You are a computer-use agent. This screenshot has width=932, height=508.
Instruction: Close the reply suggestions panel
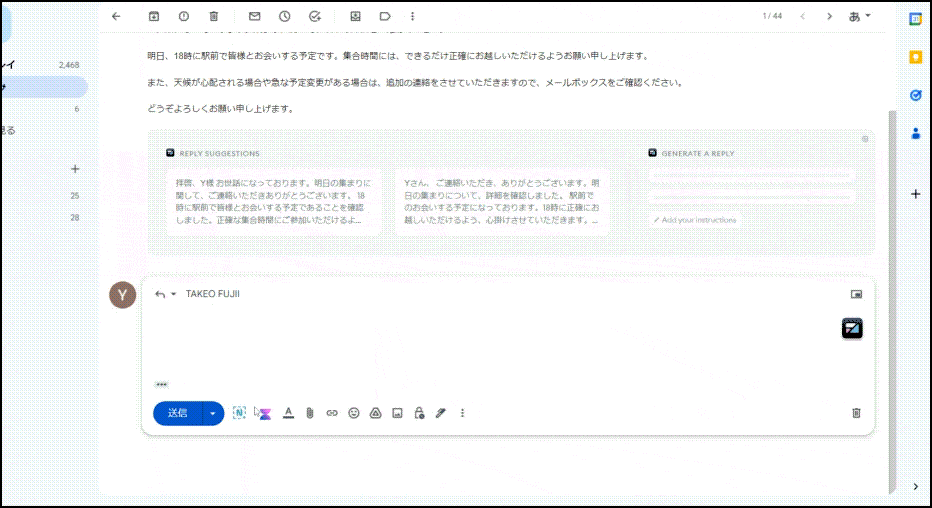(865, 139)
